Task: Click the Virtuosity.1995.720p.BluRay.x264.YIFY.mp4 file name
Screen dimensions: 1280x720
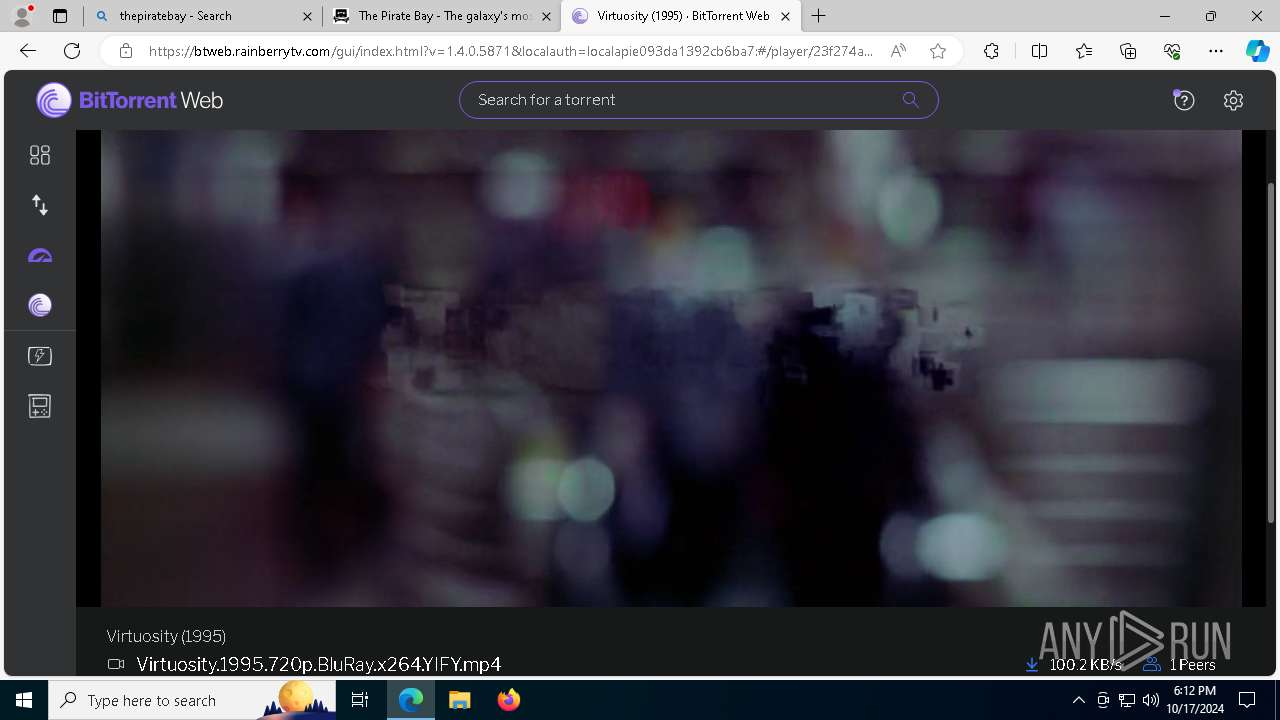Action: click(318, 664)
